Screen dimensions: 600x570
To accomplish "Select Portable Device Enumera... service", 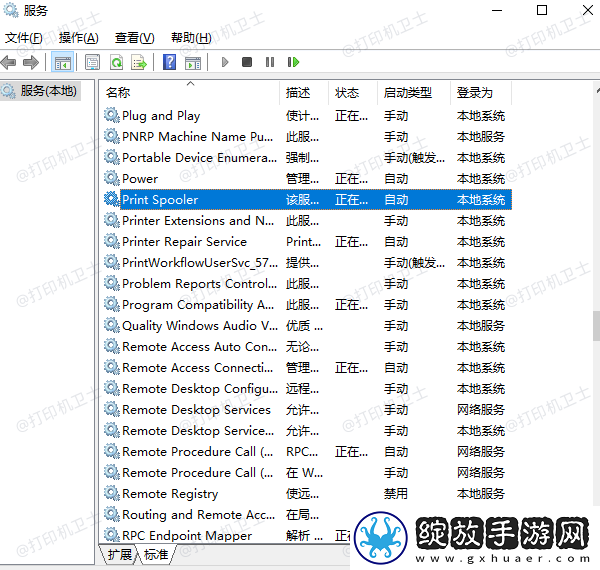I will pyautogui.click(x=307, y=158).
